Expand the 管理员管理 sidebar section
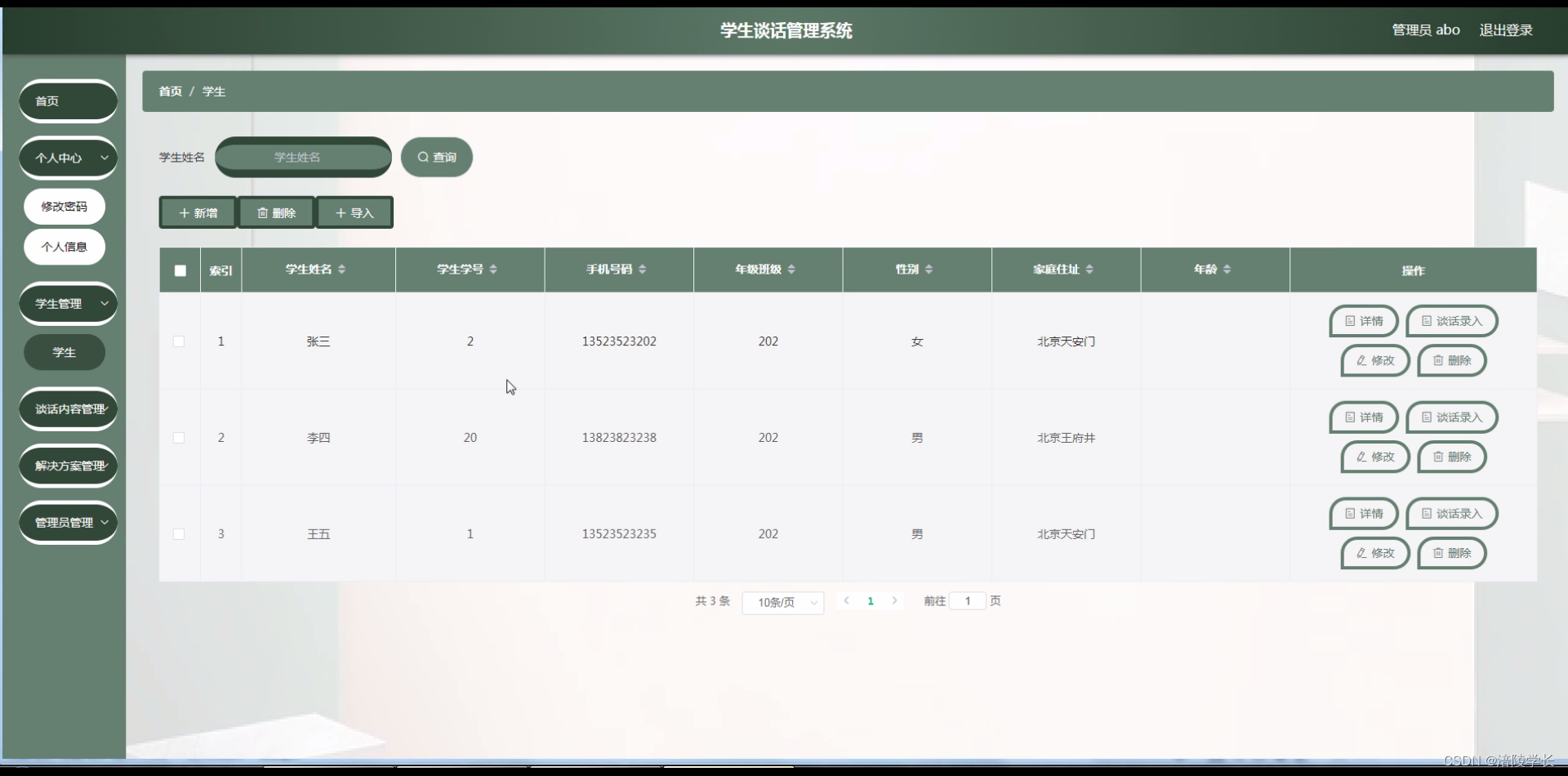The height and width of the screenshot is (776, 1568). [68, 522]
